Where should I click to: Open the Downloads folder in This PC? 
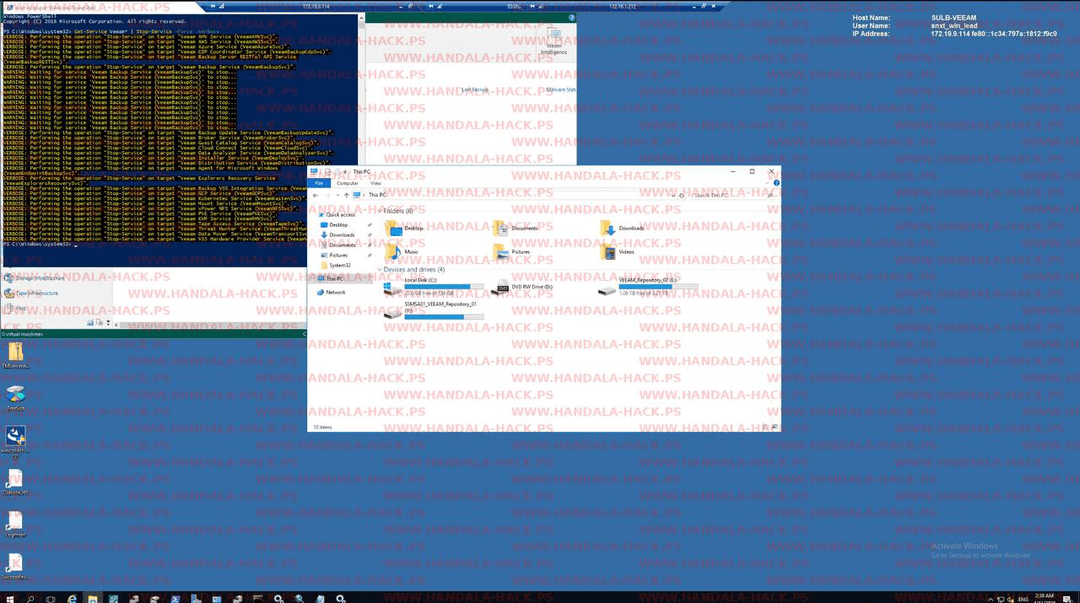623,228
